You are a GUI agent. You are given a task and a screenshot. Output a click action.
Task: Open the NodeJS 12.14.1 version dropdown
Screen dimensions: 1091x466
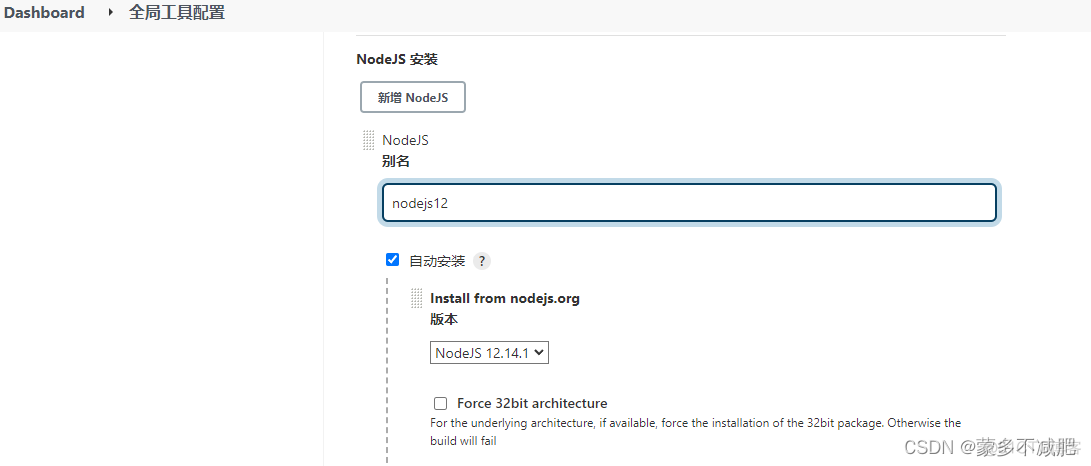point(490,352)
